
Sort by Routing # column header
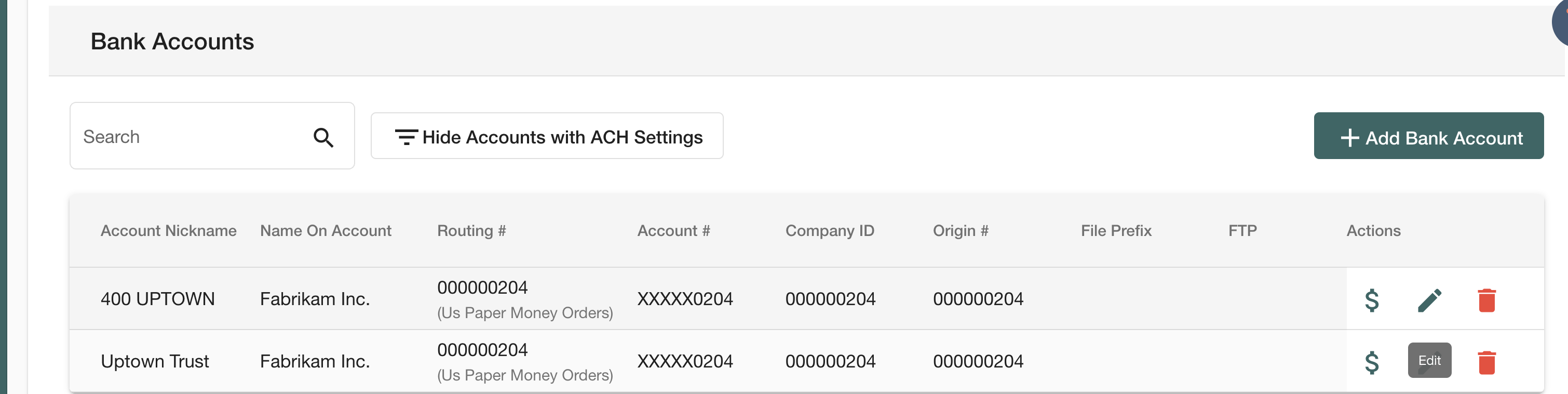coord(472,231)
